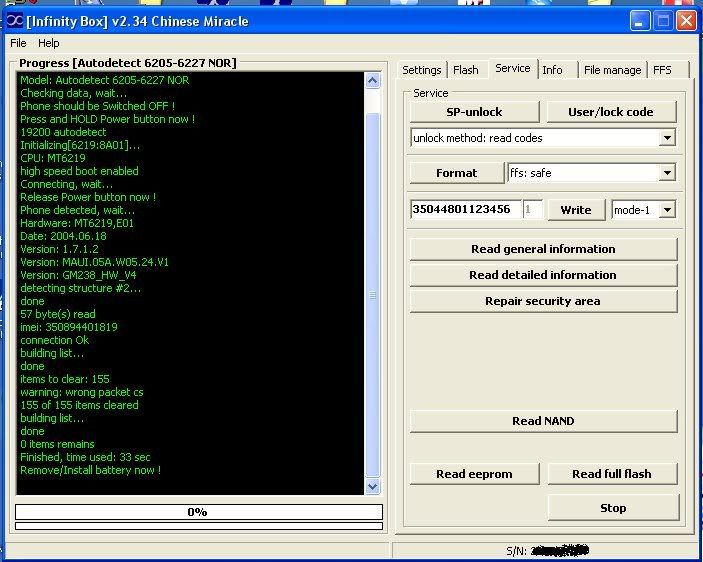Click Read detailed information button
The image size is (703, 562).
pos(543,275)
